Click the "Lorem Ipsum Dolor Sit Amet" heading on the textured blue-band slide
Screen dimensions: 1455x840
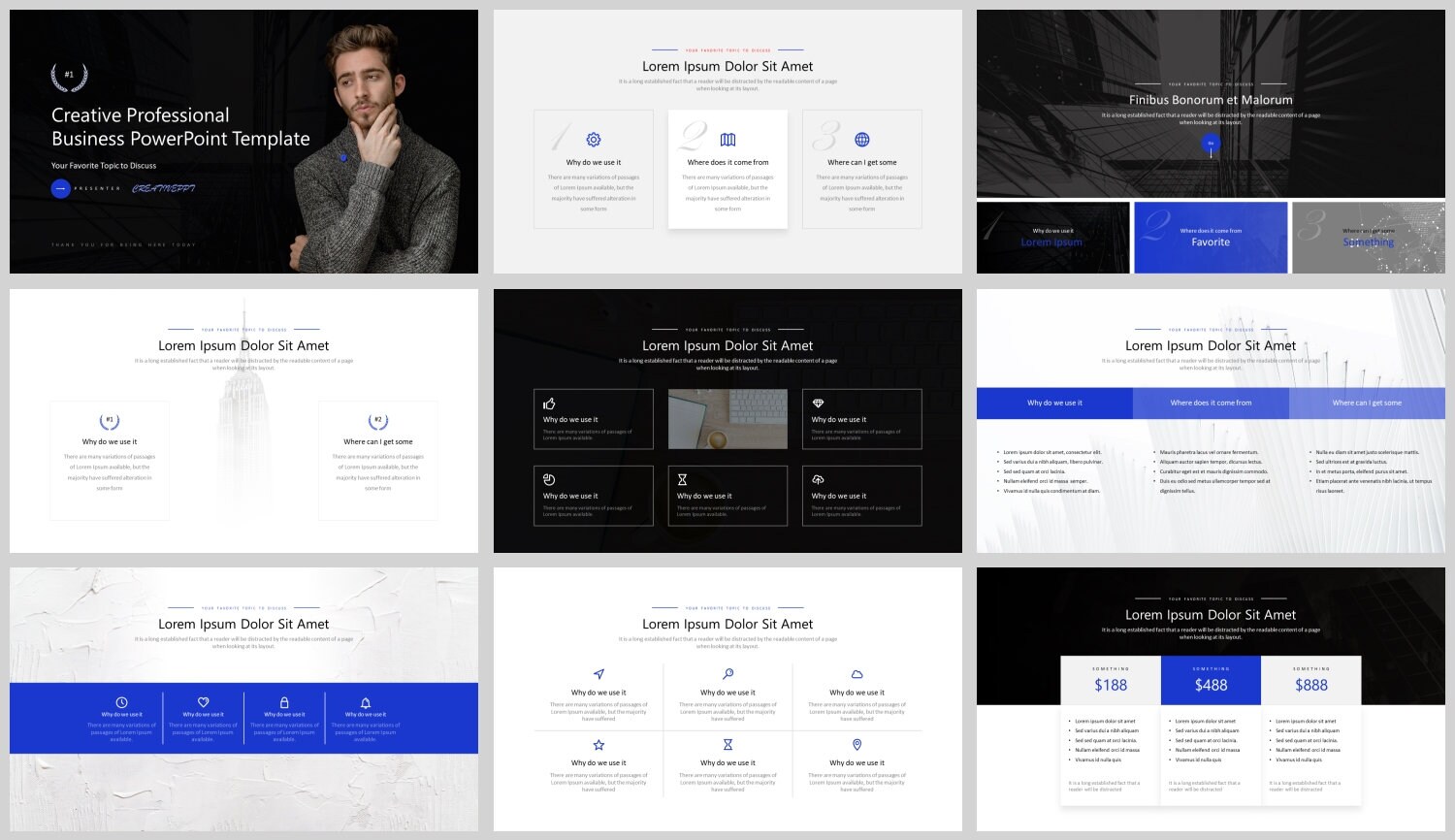pyautogui.click(x=243, y=625)
